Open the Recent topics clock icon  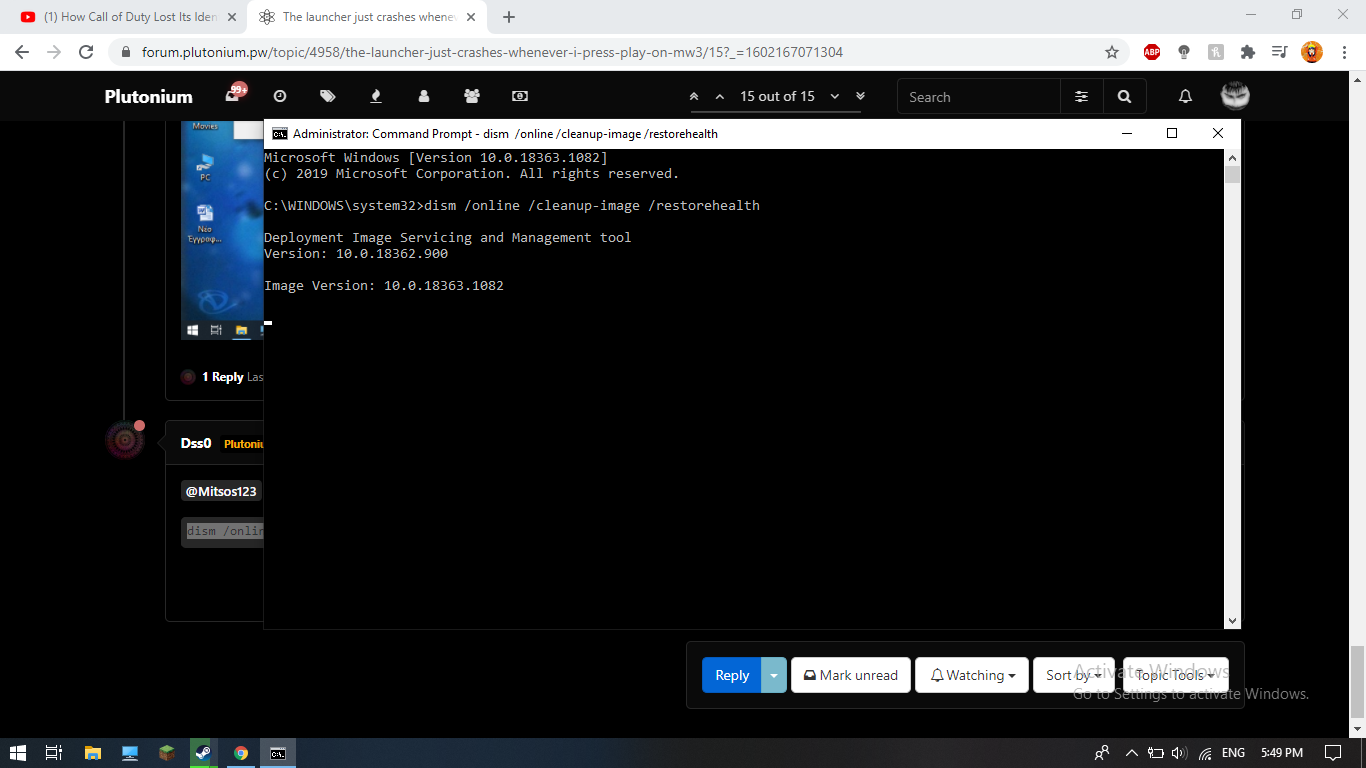[x=280, y=96]
